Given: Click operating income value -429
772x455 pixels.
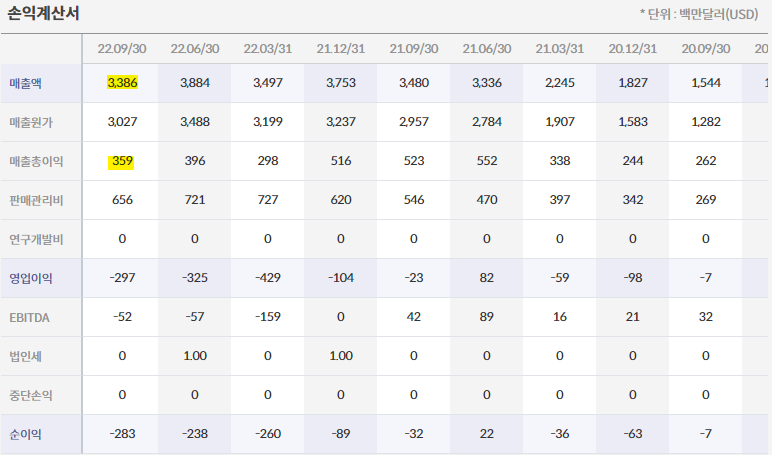Looking at the screenshot, I should click(268, 278).
